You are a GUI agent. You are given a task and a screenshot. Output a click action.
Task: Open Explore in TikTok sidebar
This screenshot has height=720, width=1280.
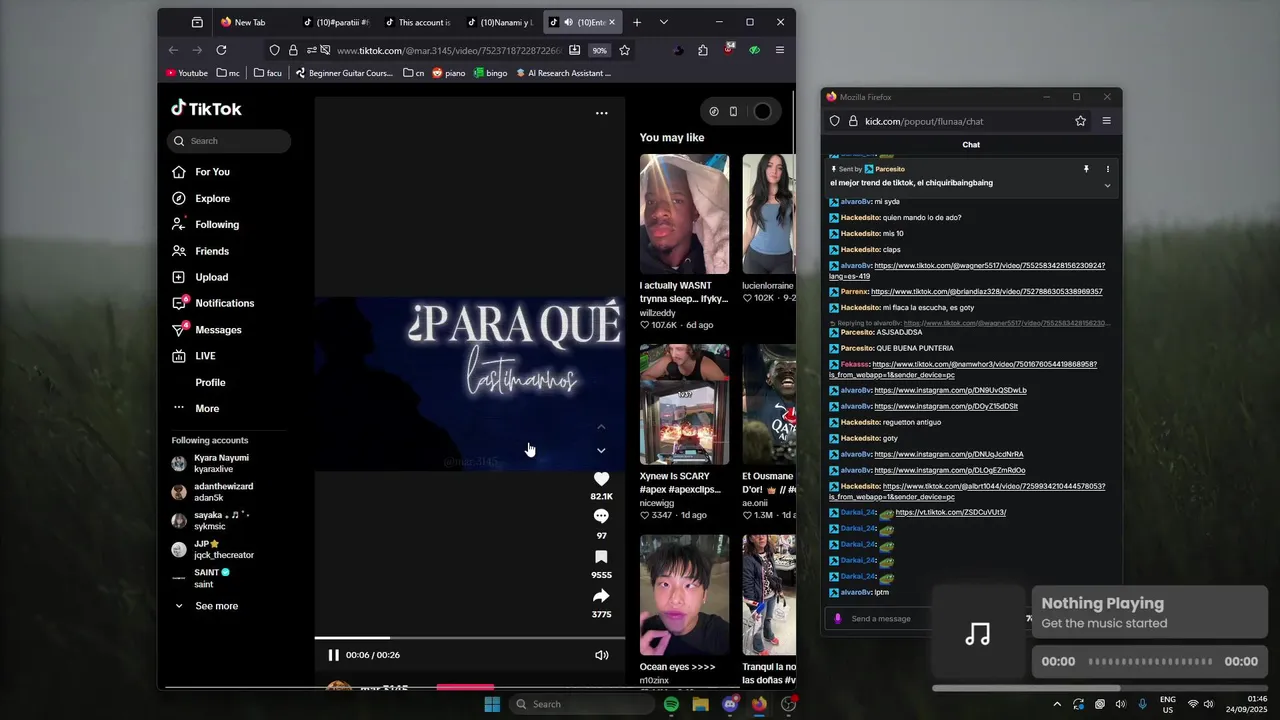(212, 198)
